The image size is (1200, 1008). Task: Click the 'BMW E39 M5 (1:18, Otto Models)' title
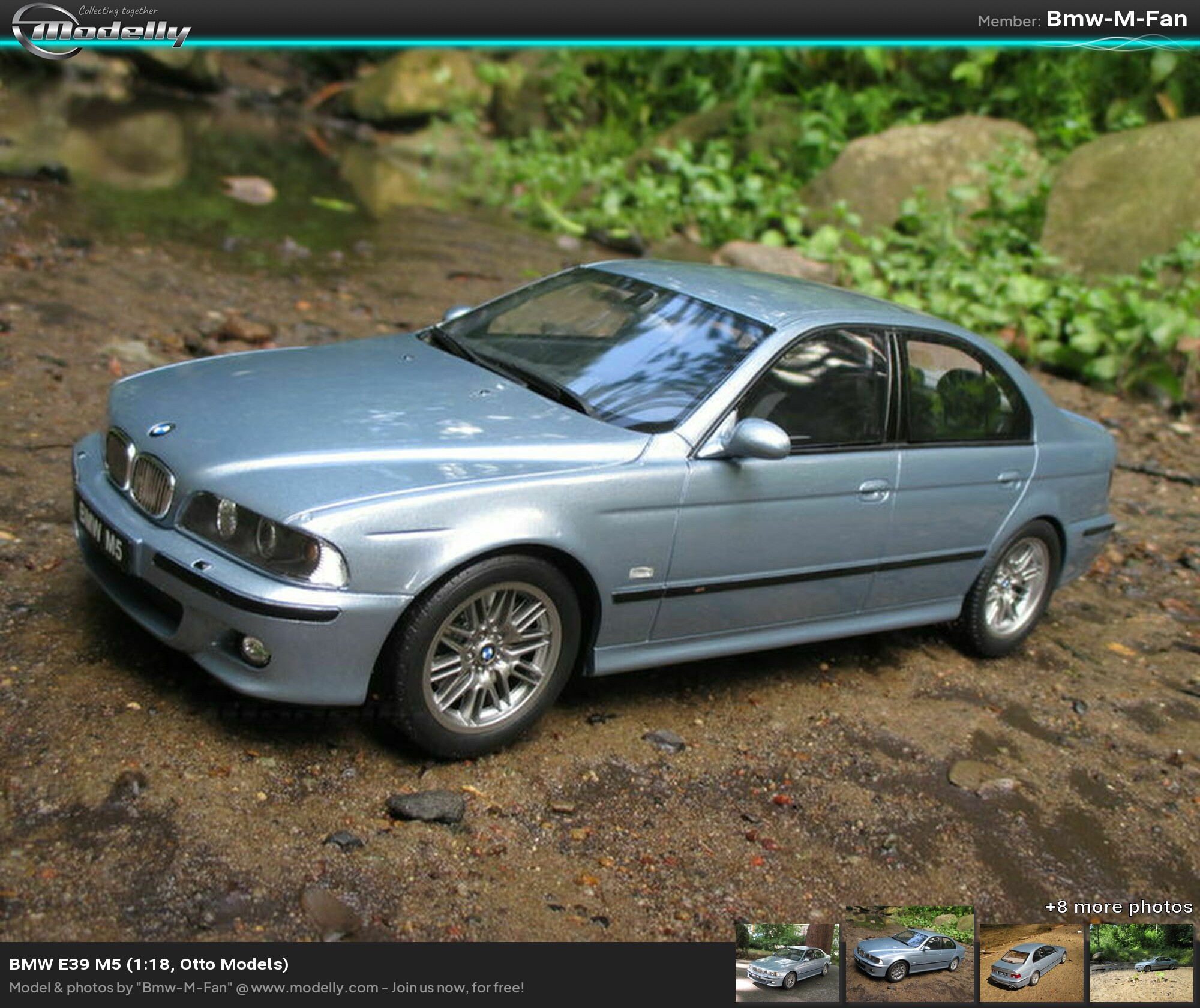pyautogui.click(x=149, y=964)
